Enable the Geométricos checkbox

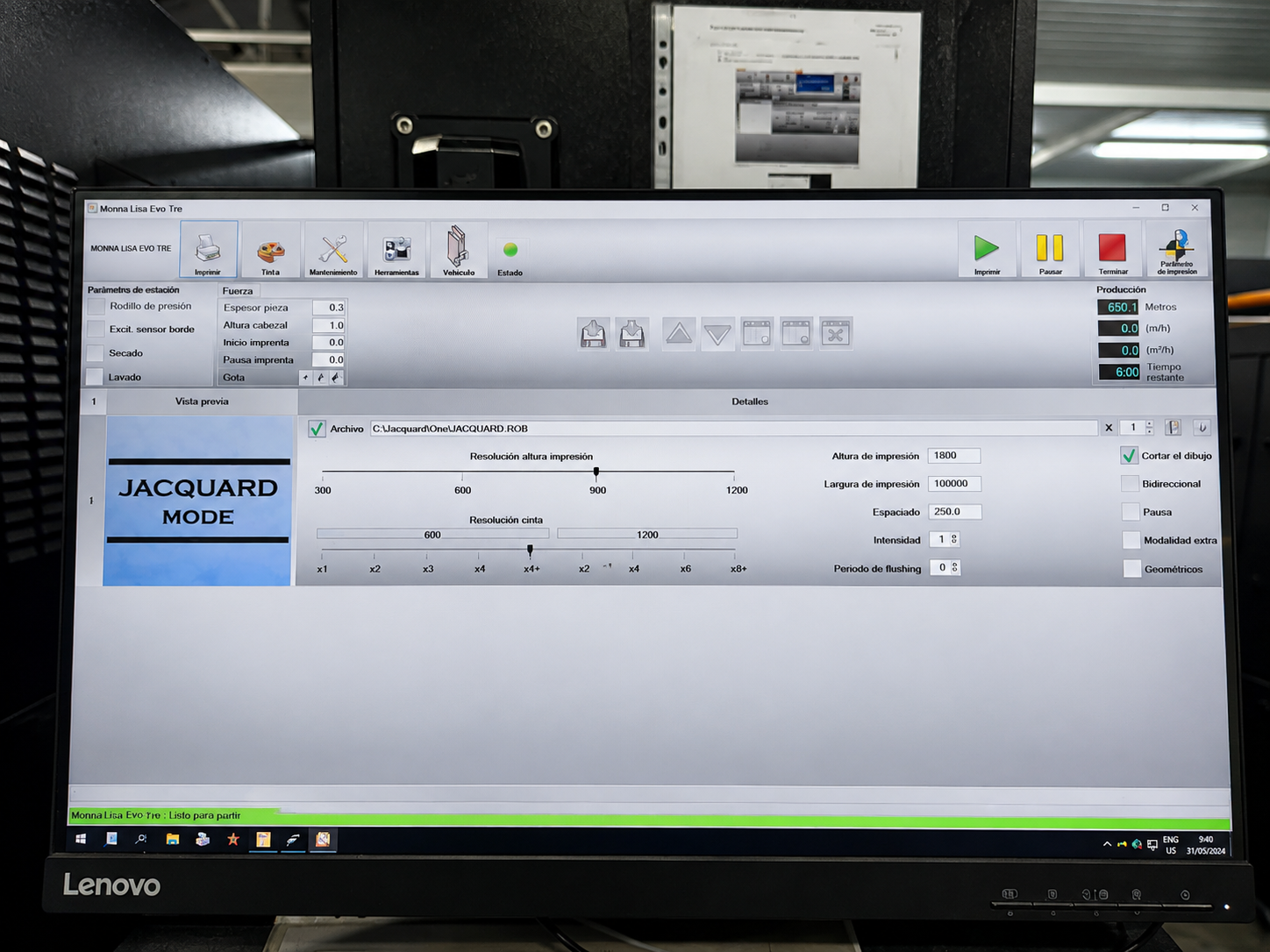pyautogui.click(x=1132, y=569)
